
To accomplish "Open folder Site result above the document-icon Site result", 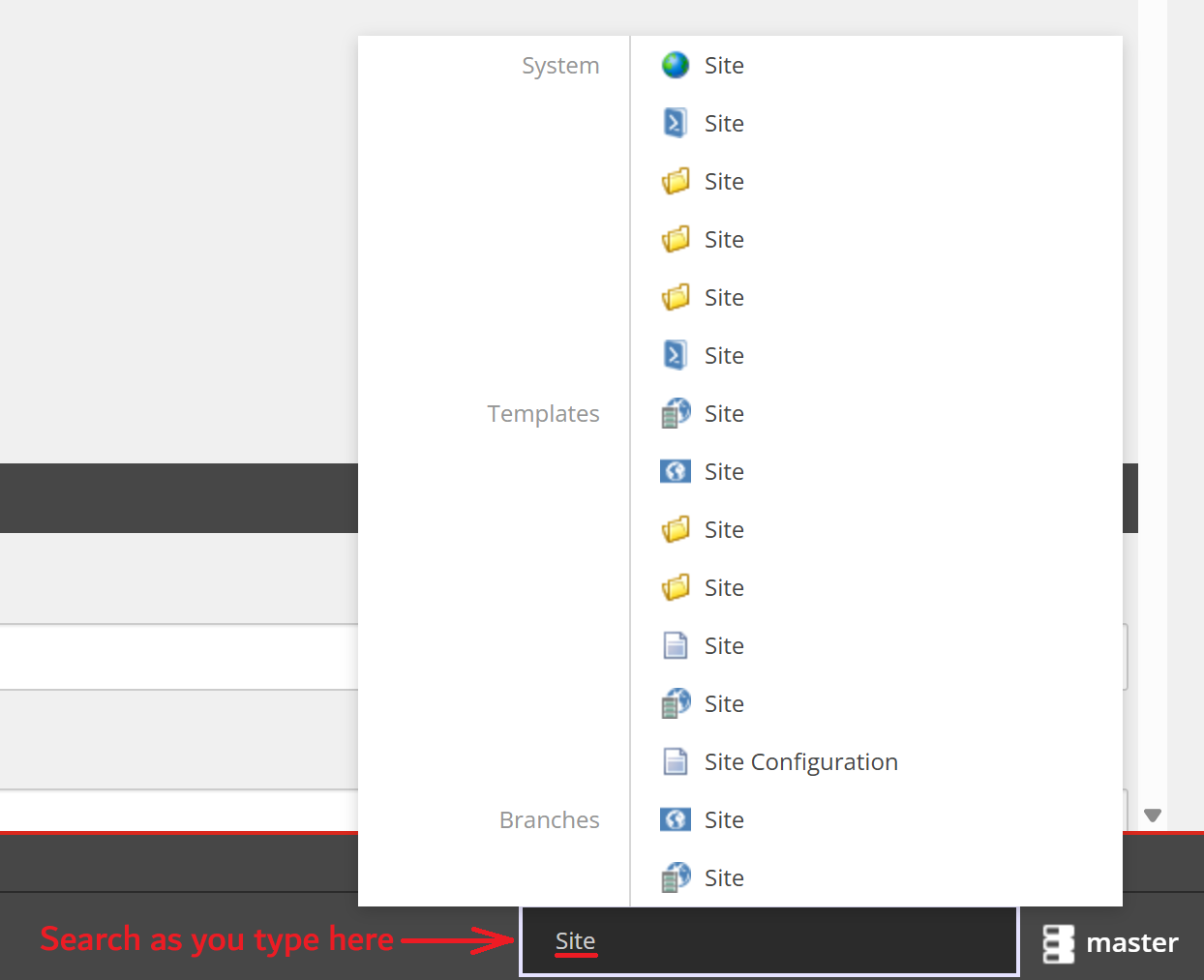I will click(x=876, y=587).
